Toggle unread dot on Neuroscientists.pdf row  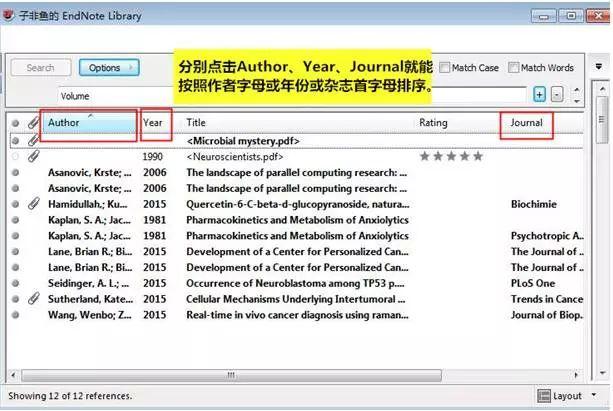pos(15,156)
